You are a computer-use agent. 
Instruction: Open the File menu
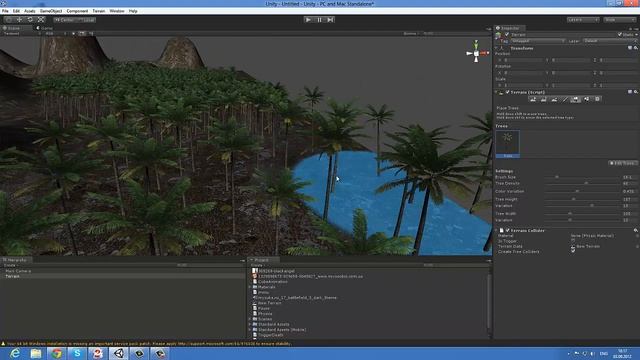(x=5, y=11)
